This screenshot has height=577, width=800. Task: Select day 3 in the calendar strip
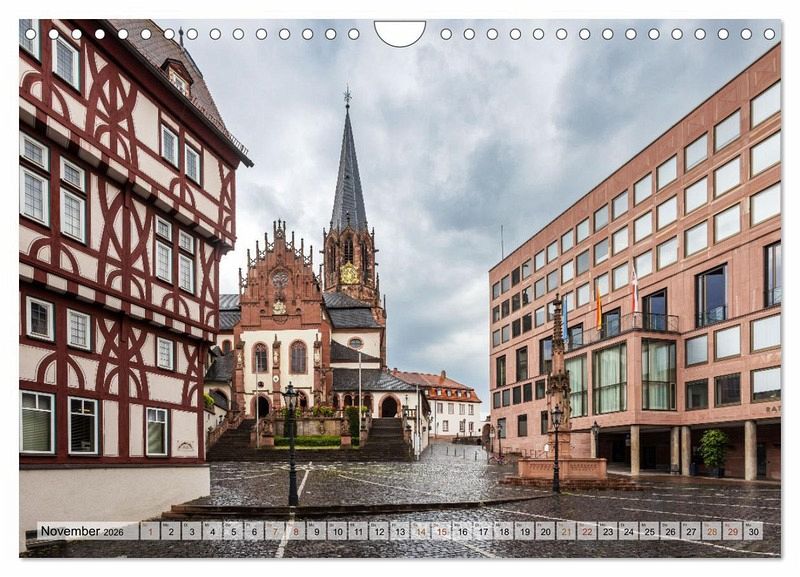[192, 531]
